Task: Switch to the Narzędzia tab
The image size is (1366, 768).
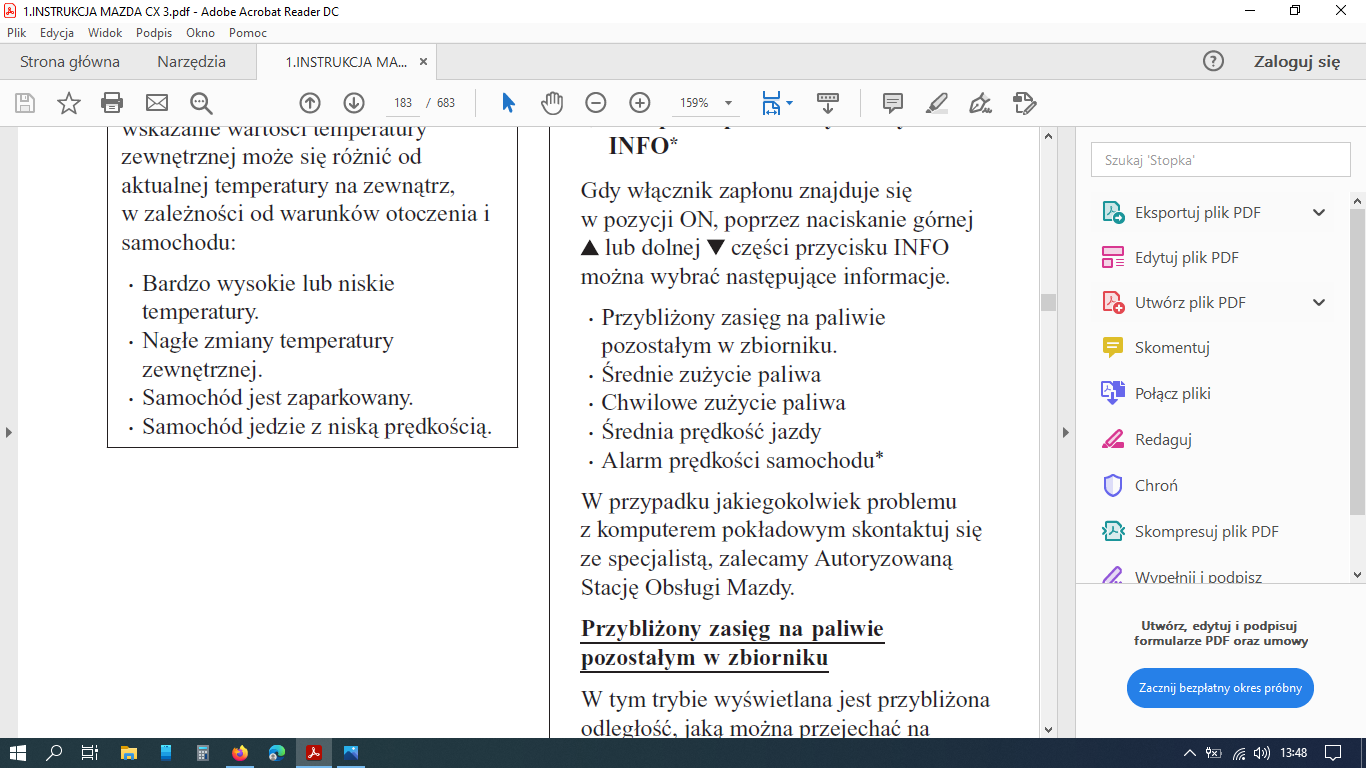Action: pyautogui.click(x=191, y=62)
